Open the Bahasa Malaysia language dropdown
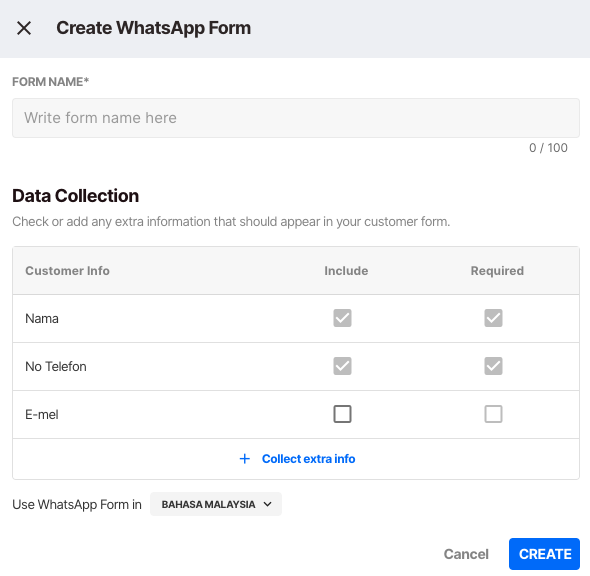 [216, 504]
